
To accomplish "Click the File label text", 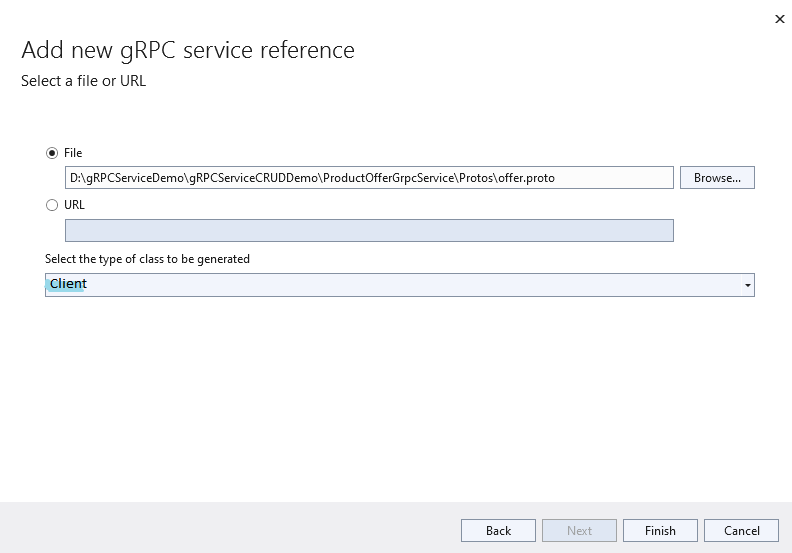I will click(x=73, y=153).
